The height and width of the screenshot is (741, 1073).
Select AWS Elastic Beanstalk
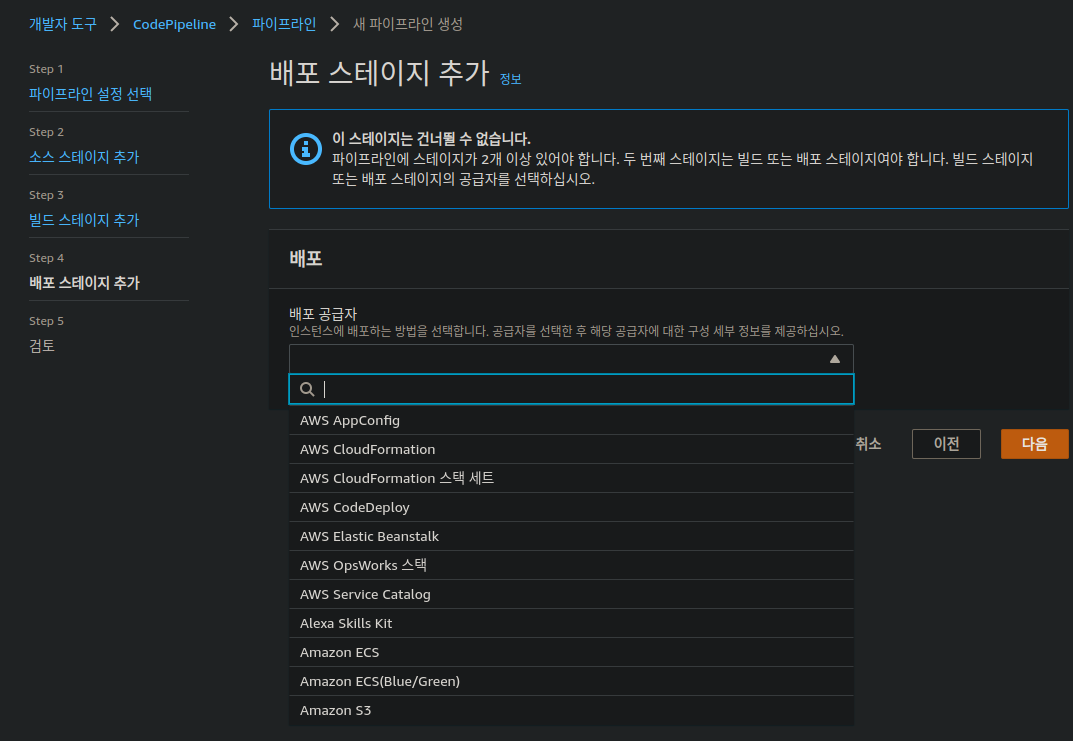pyautogui.click(x=571, y=536)
